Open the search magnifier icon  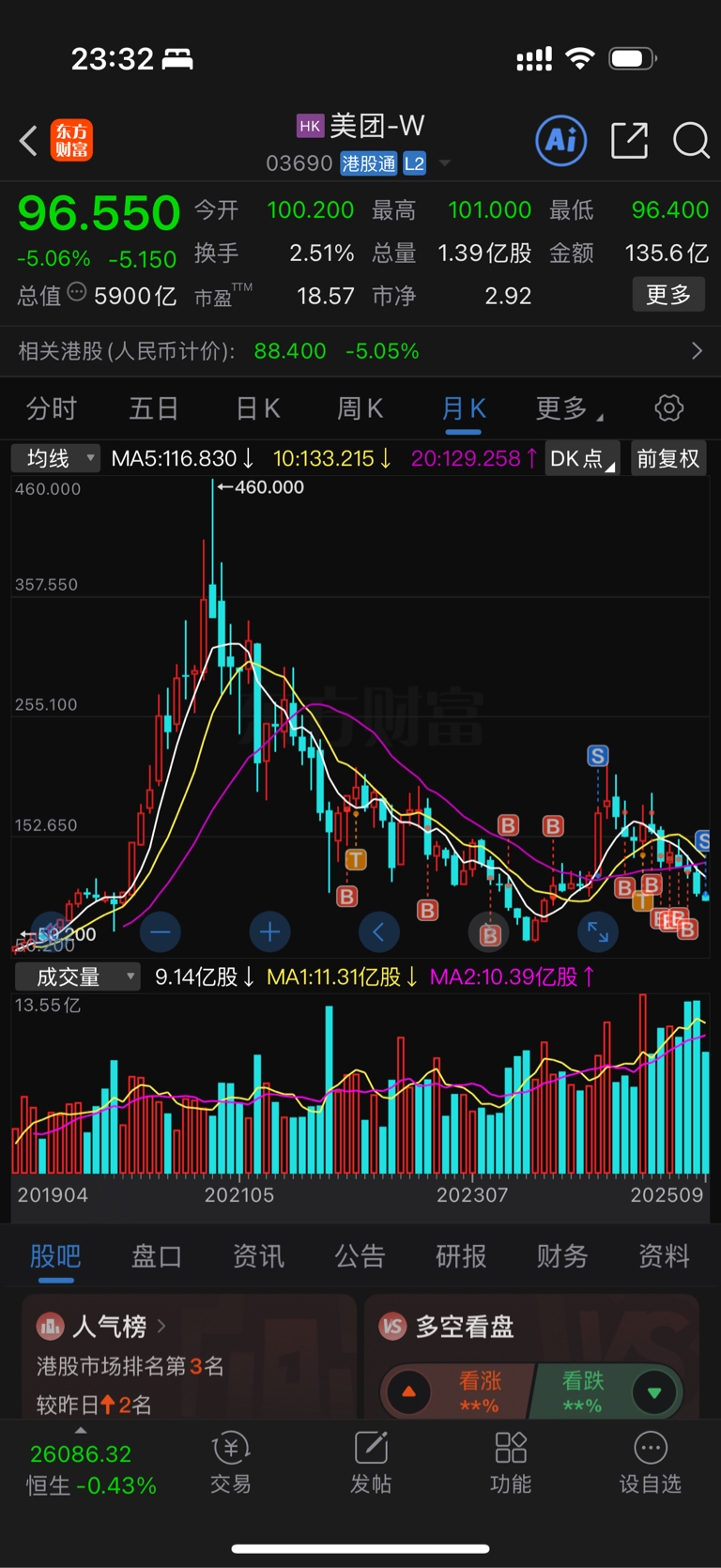point(691,141)
